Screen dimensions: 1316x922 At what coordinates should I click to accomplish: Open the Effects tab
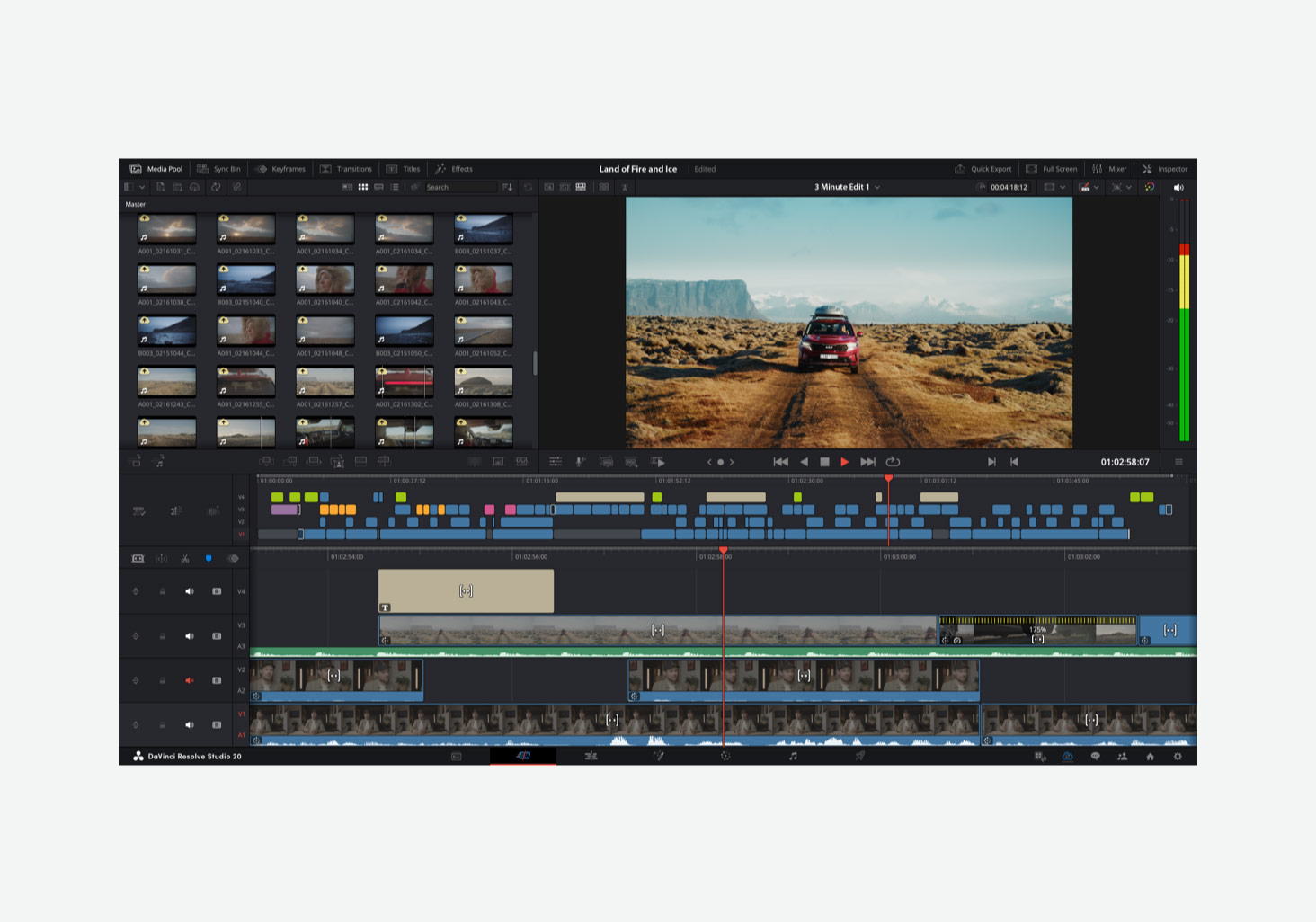[454, 169]
